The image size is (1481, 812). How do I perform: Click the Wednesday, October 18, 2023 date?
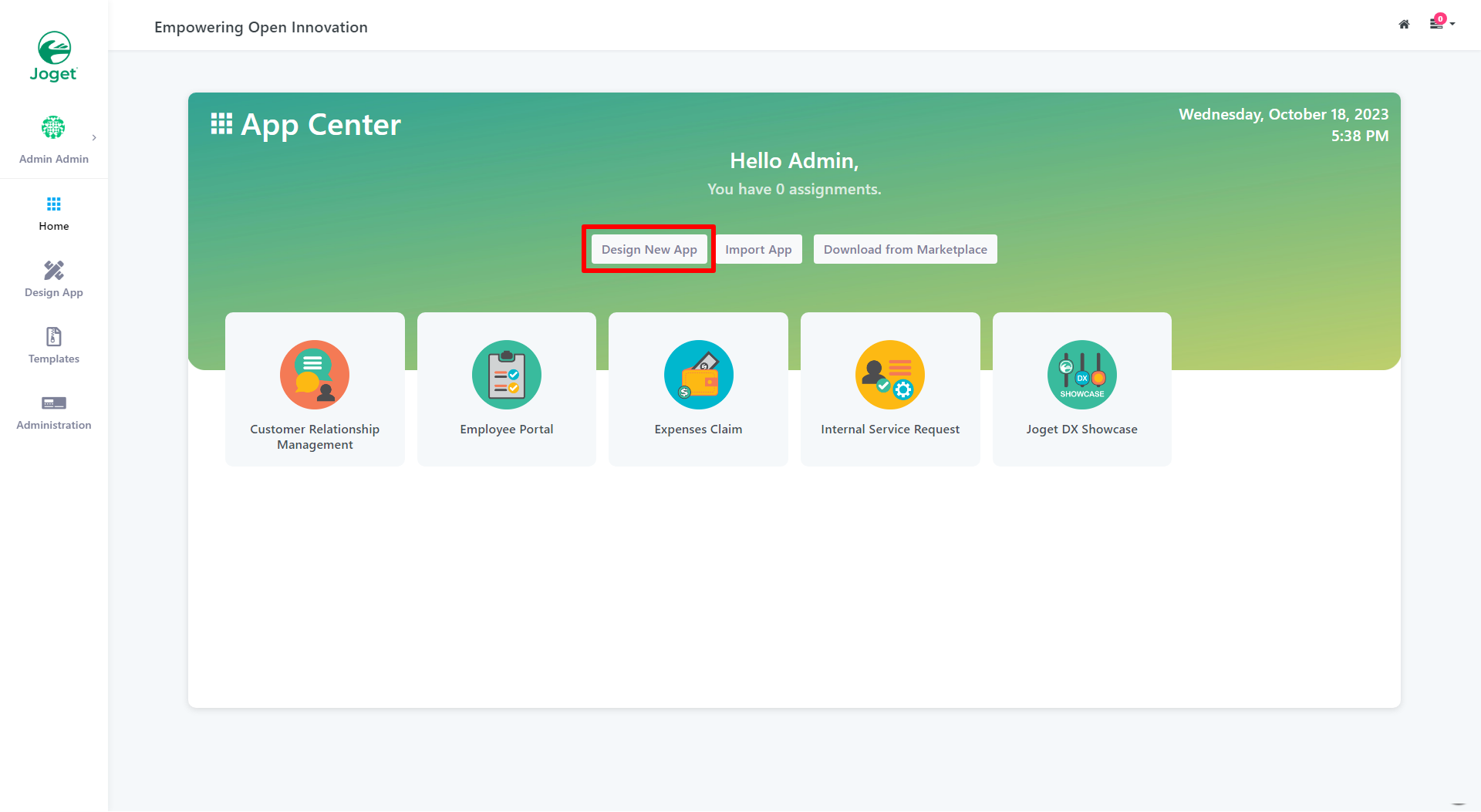[x=1284, y=114]
